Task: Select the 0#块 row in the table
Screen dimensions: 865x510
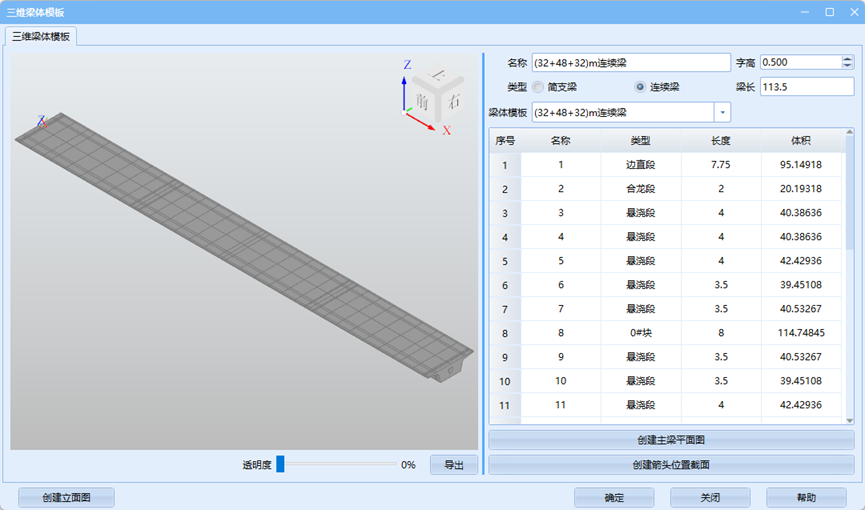Action: coord(640,333)
